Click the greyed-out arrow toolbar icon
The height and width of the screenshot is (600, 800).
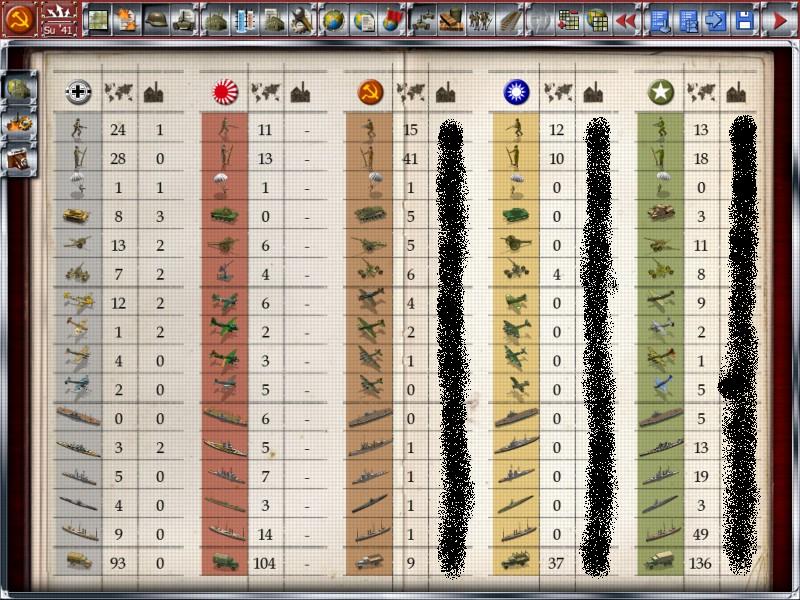pos(539,20)
